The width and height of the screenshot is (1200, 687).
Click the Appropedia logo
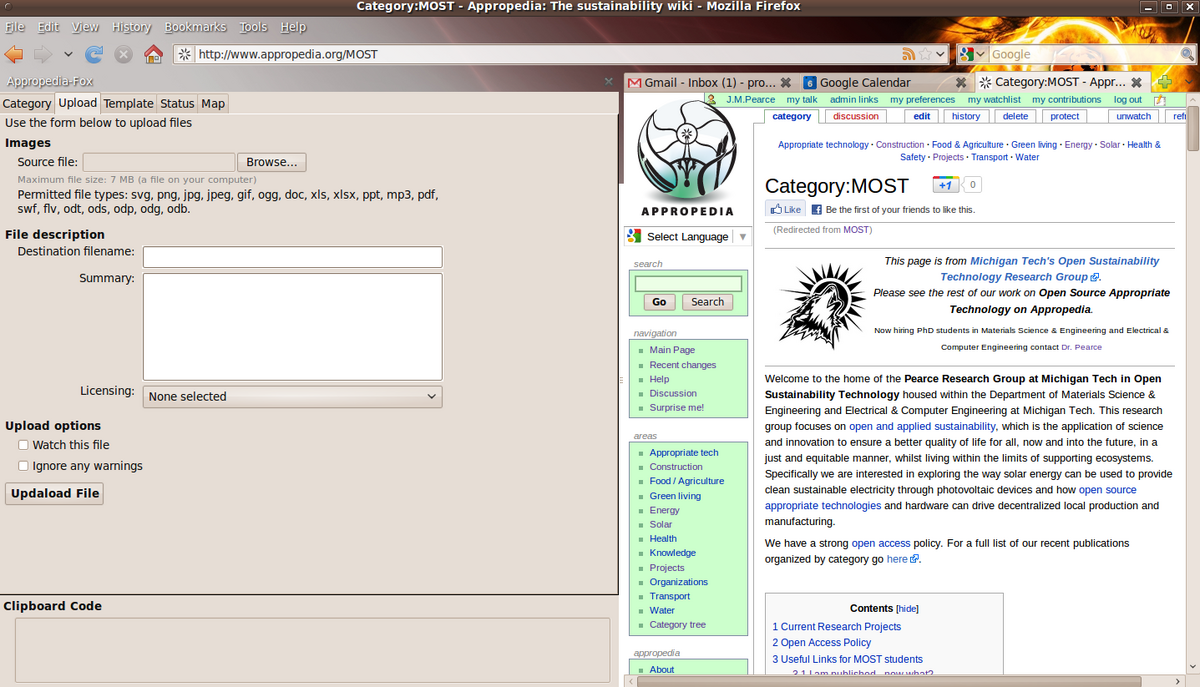pos(687,160)
